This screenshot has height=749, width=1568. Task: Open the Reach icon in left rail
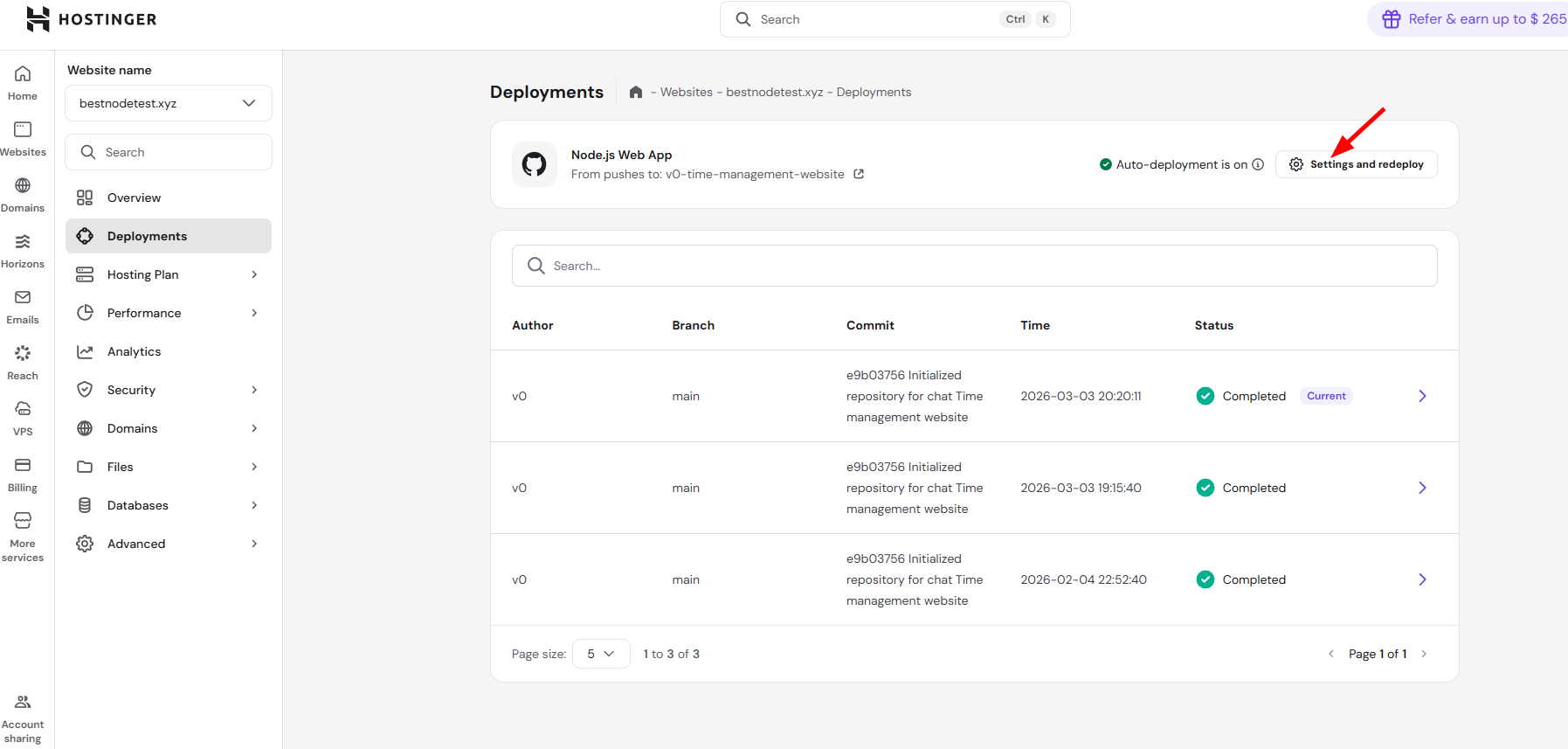click(23, 353)
